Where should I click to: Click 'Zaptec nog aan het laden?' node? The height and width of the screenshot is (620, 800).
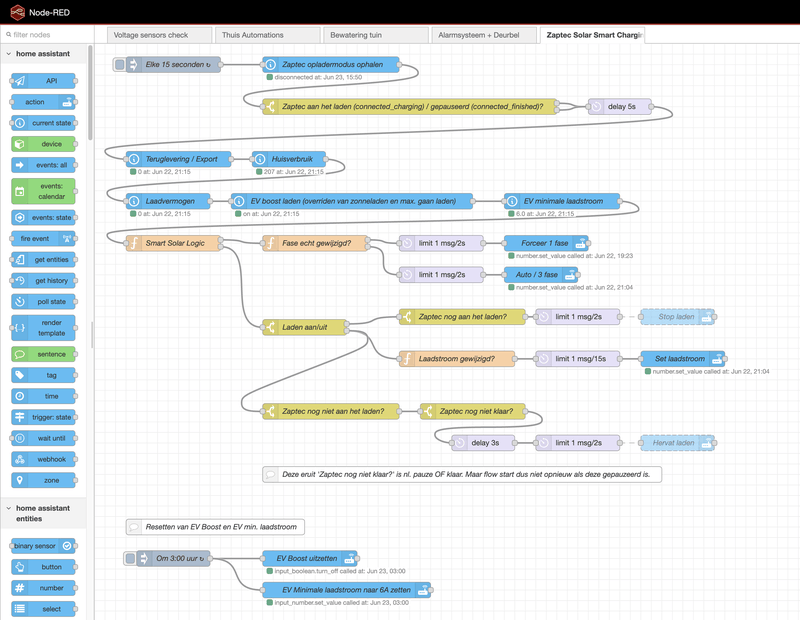(x=462, y=317)
